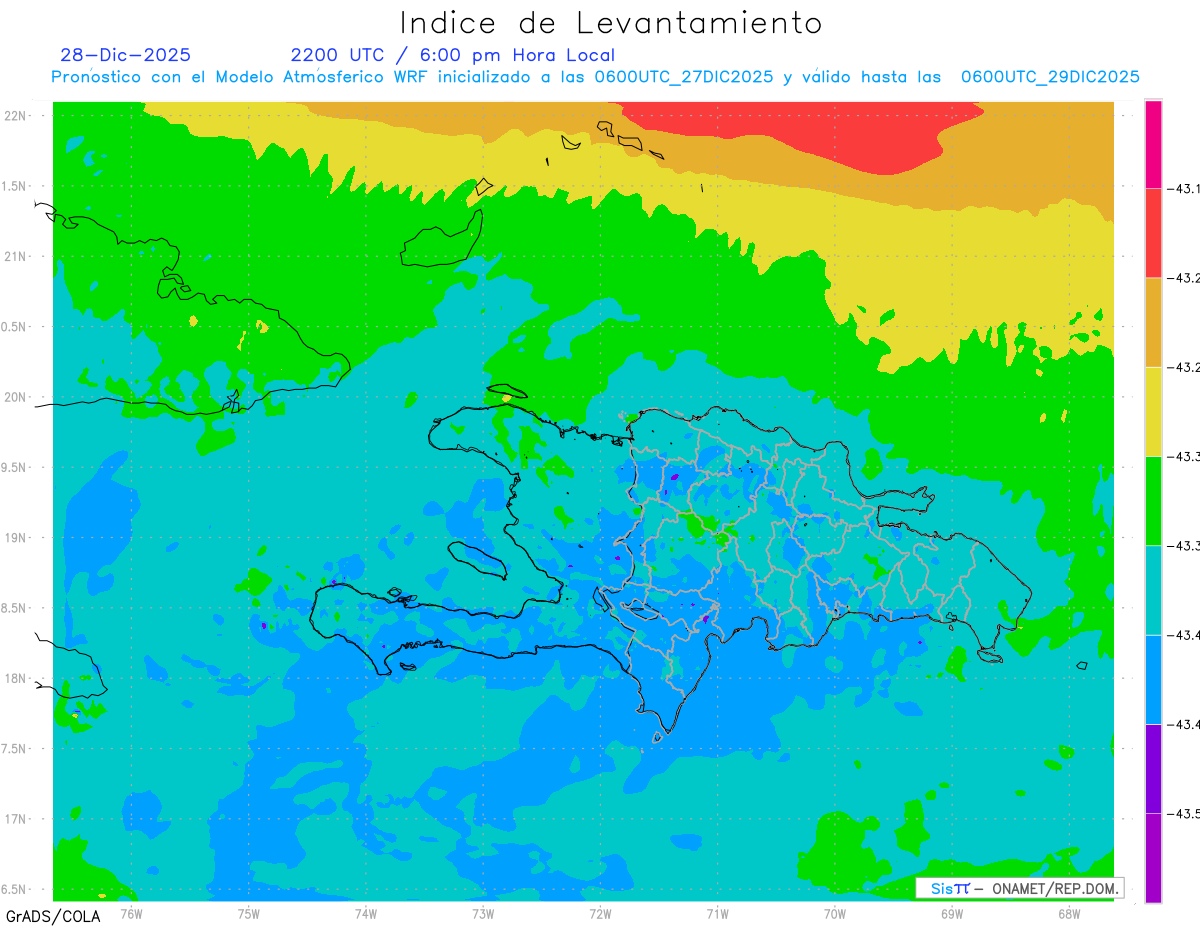Click the '68W' longitude label
The height and width of the screenshot is (927, 1200).
1068,914
